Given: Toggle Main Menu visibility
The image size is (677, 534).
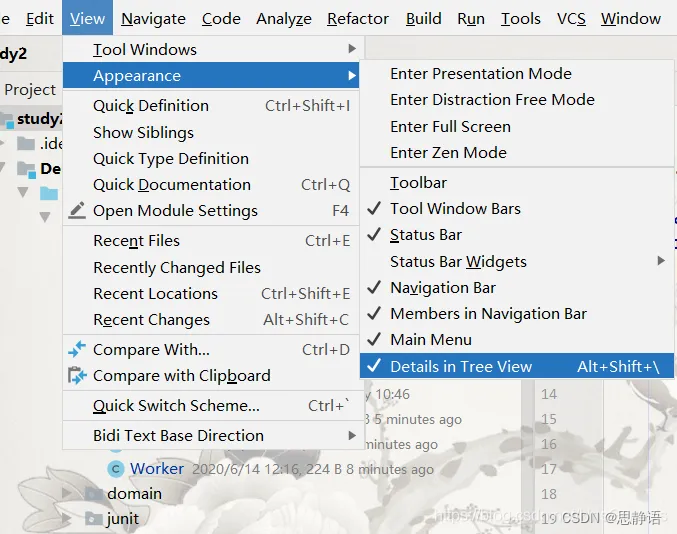Looking at the screenshot, I should tap(517, 340).
